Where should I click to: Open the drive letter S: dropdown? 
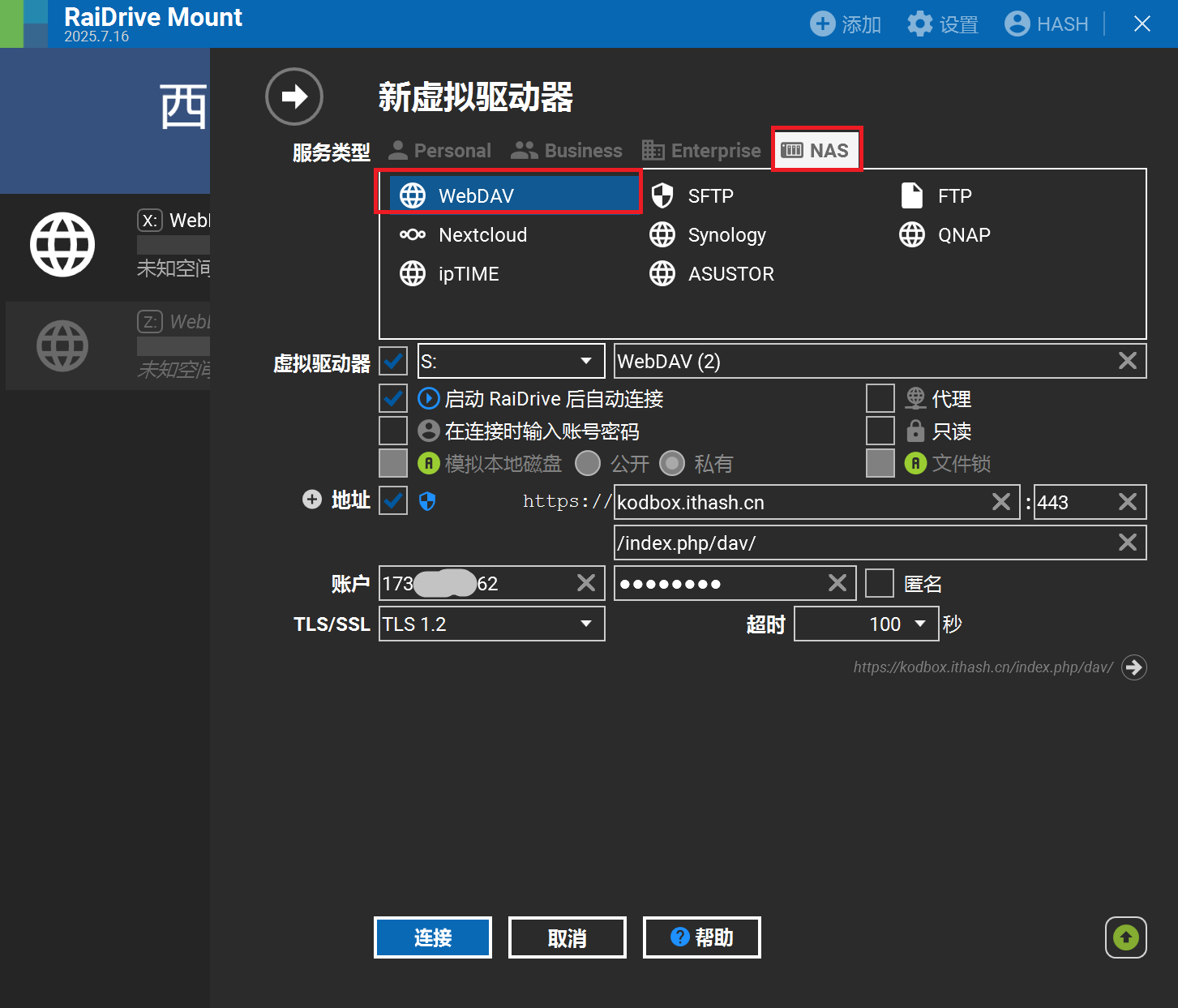(x=585, y=361)
